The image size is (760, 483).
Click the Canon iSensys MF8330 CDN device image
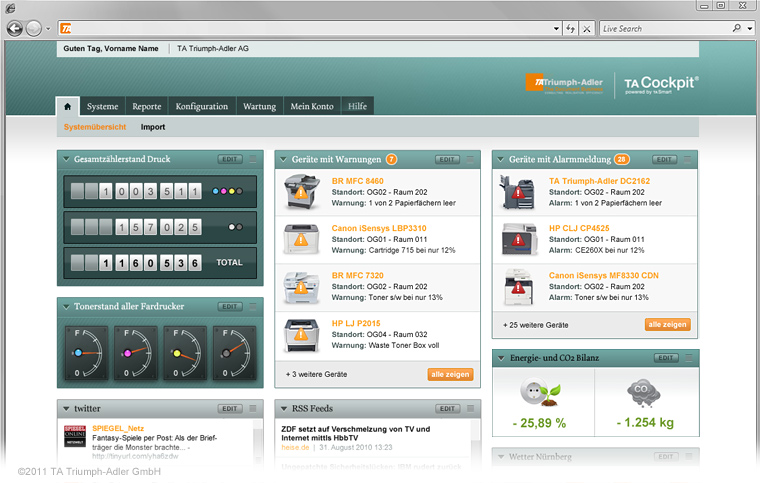tap(519, 287)
